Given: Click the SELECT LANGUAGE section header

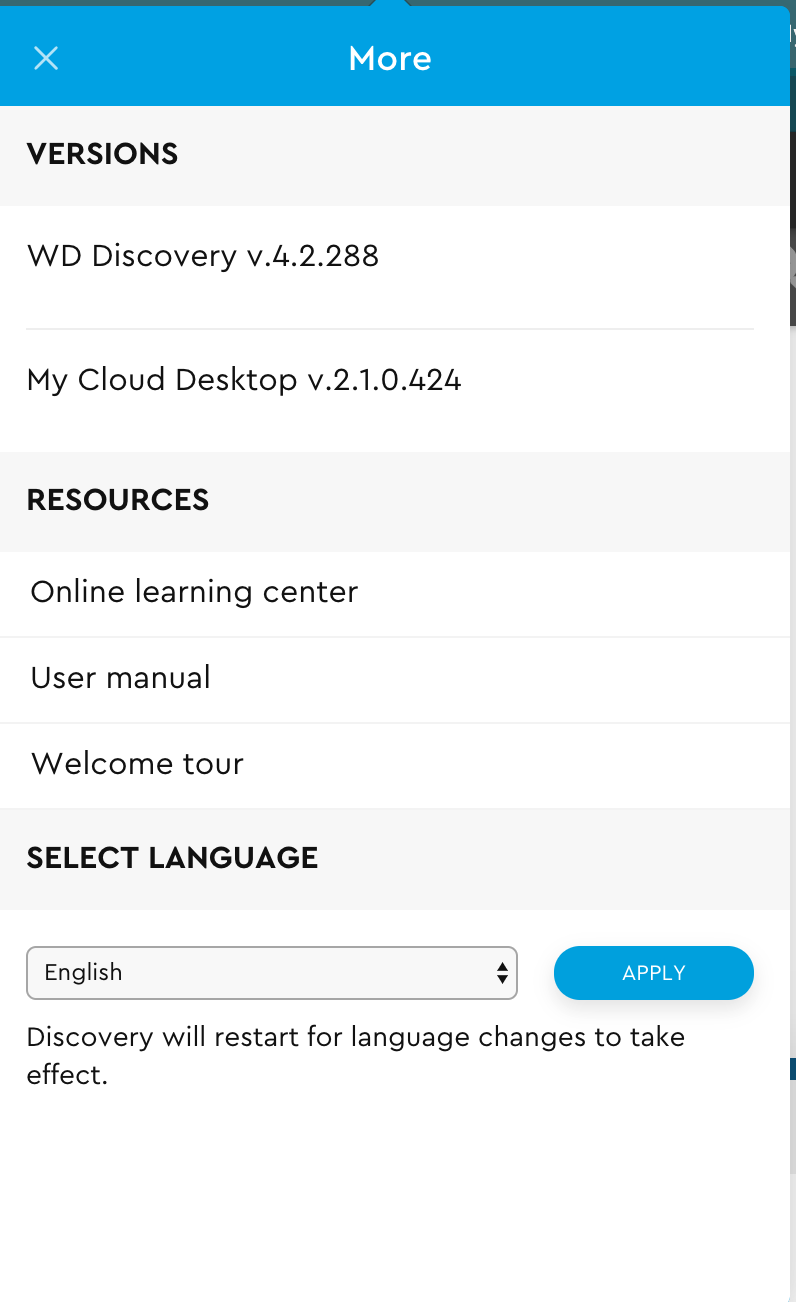Looking at the screenshot, I should point(172,858).
